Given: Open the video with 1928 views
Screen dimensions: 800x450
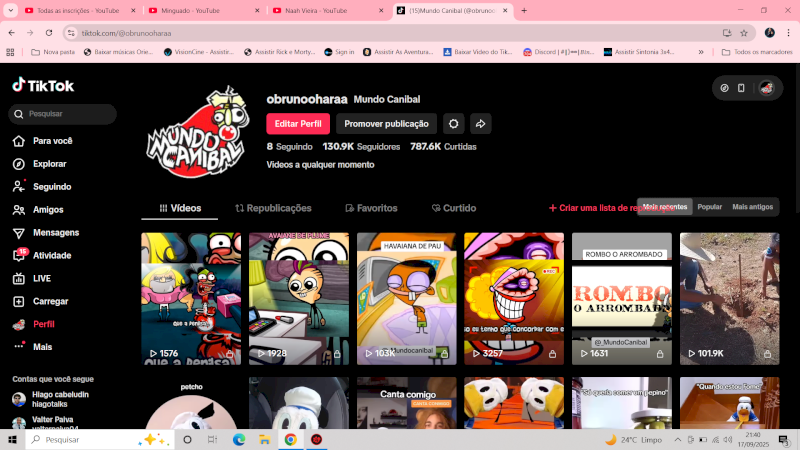Looking at the screenshot, I should tap(299, 298).
